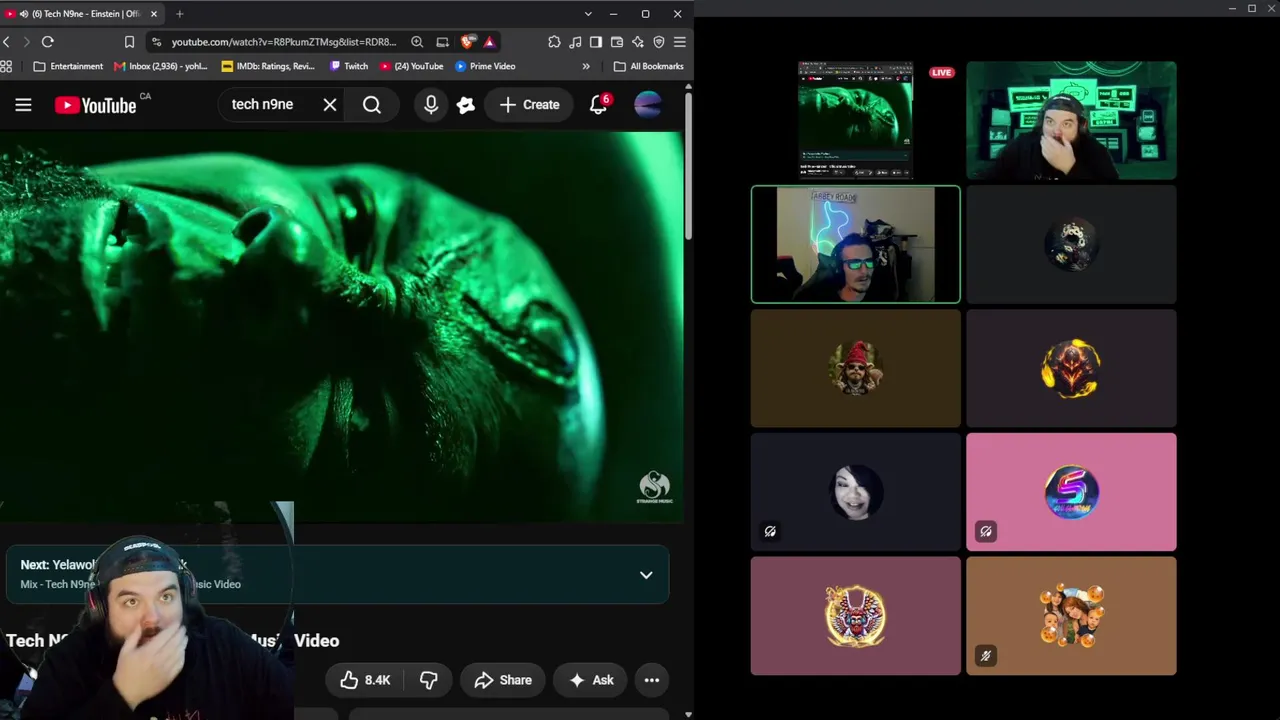This screenshot has width=1280, height=720.
Task: Open the Entertainment bookmarks folder
Action: tap(68, 66)
